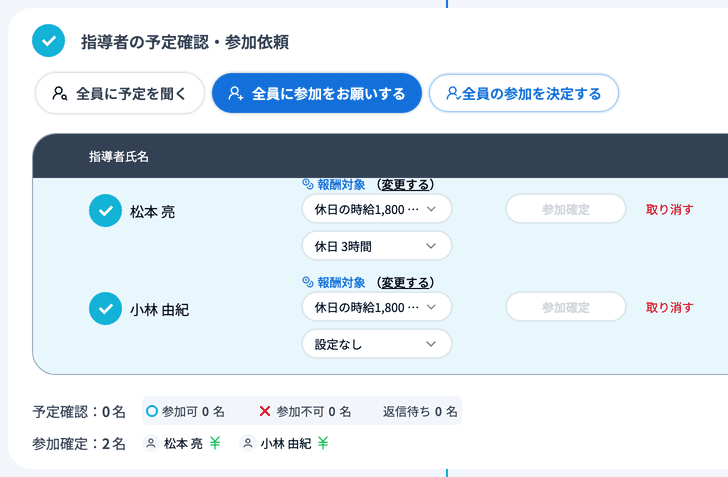Image resolution: width=728 pixels, height=477 pixels.
Task: Click the 予定確認：0名 label
Action: click(79, 412)
